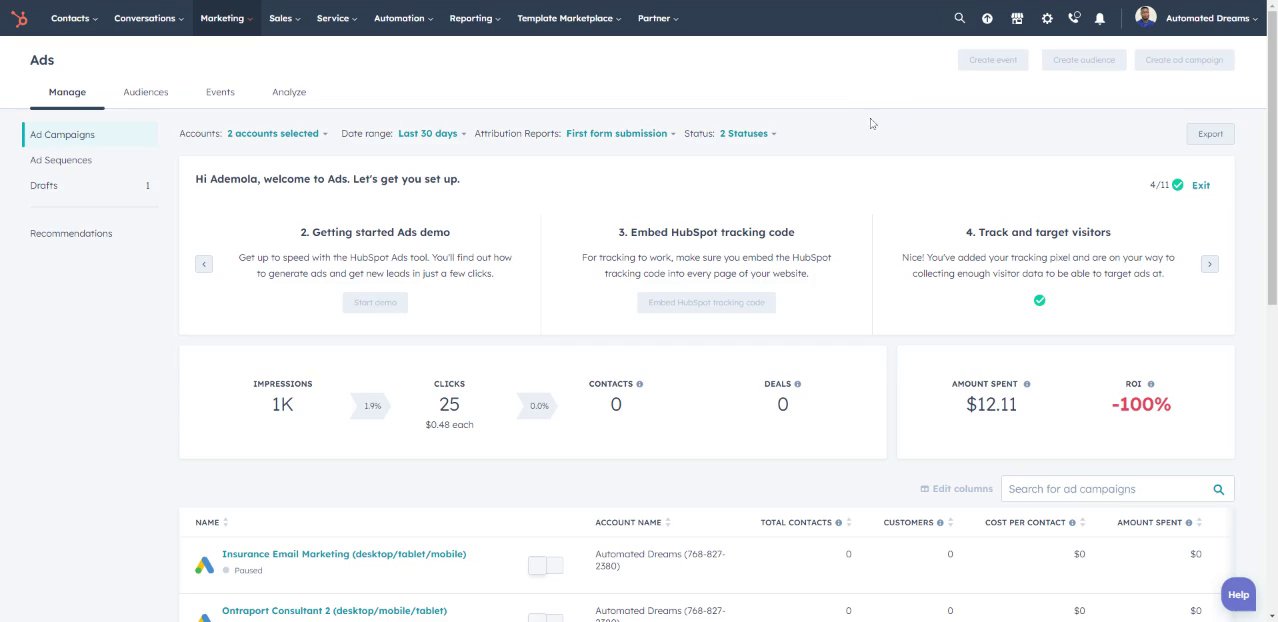Switch to the Analyze tab
This screenshot has width=1278, height=622.
coord(289,92)
